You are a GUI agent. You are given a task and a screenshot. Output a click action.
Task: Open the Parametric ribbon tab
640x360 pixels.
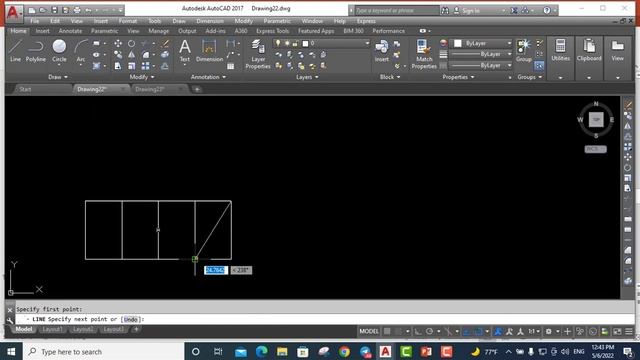[104, 31]
